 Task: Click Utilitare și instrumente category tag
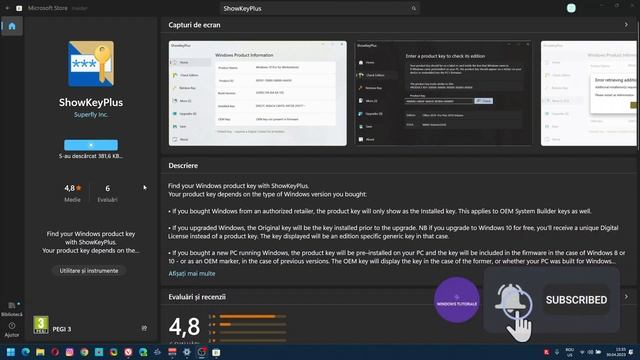click(x=89, y=271)
